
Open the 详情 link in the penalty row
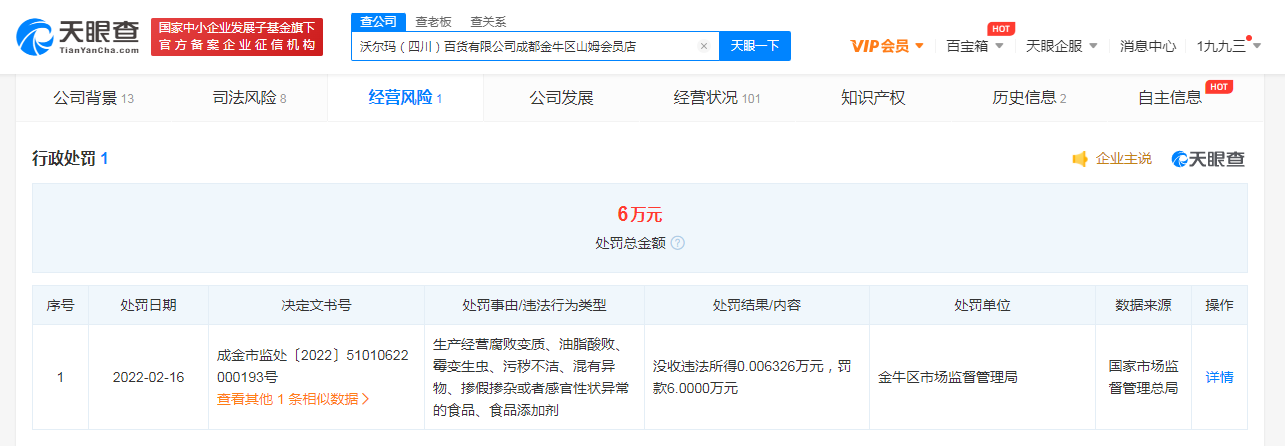pos(1219,377)
